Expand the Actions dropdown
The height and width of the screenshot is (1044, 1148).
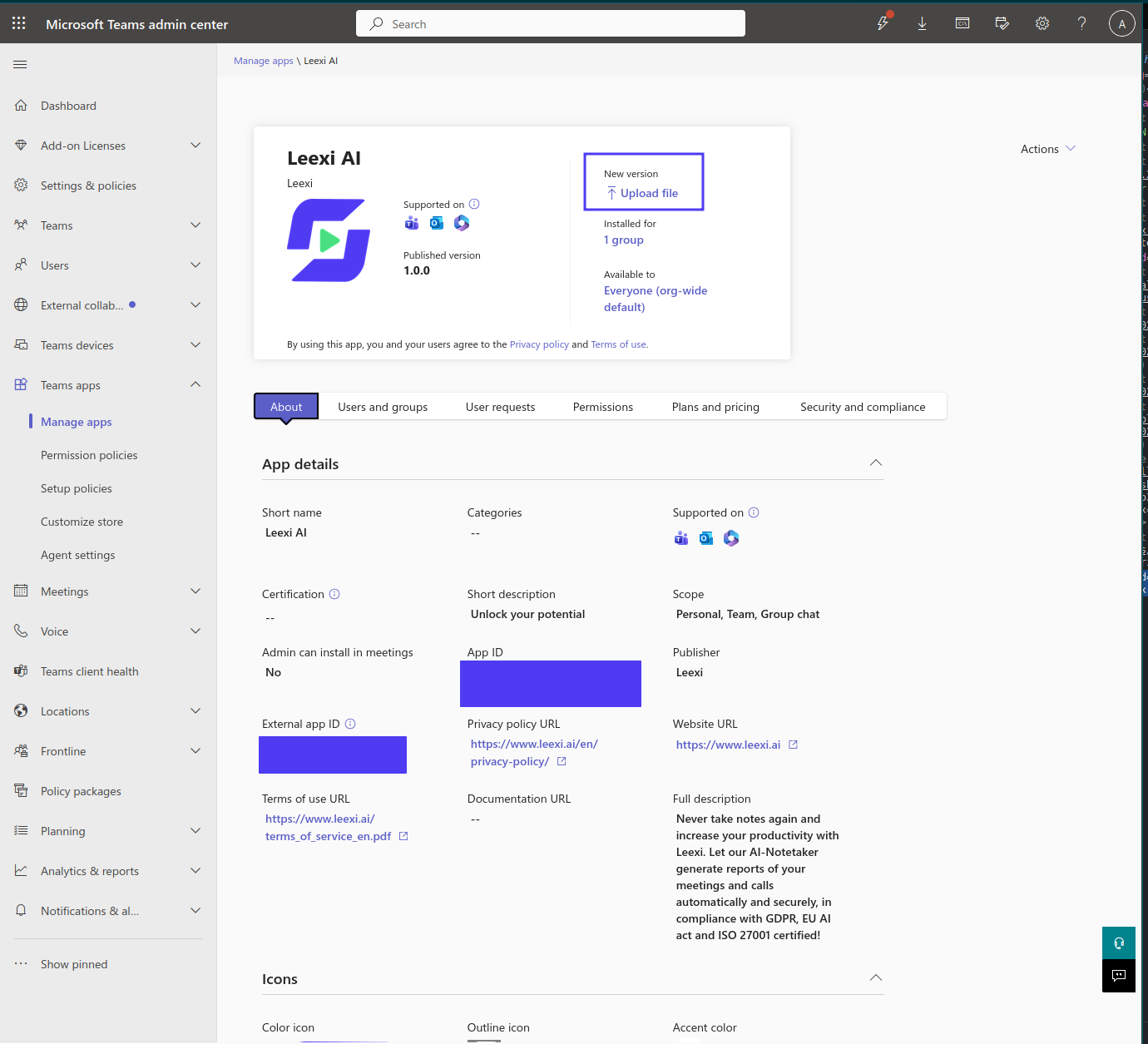click(x=1048, y=149)
